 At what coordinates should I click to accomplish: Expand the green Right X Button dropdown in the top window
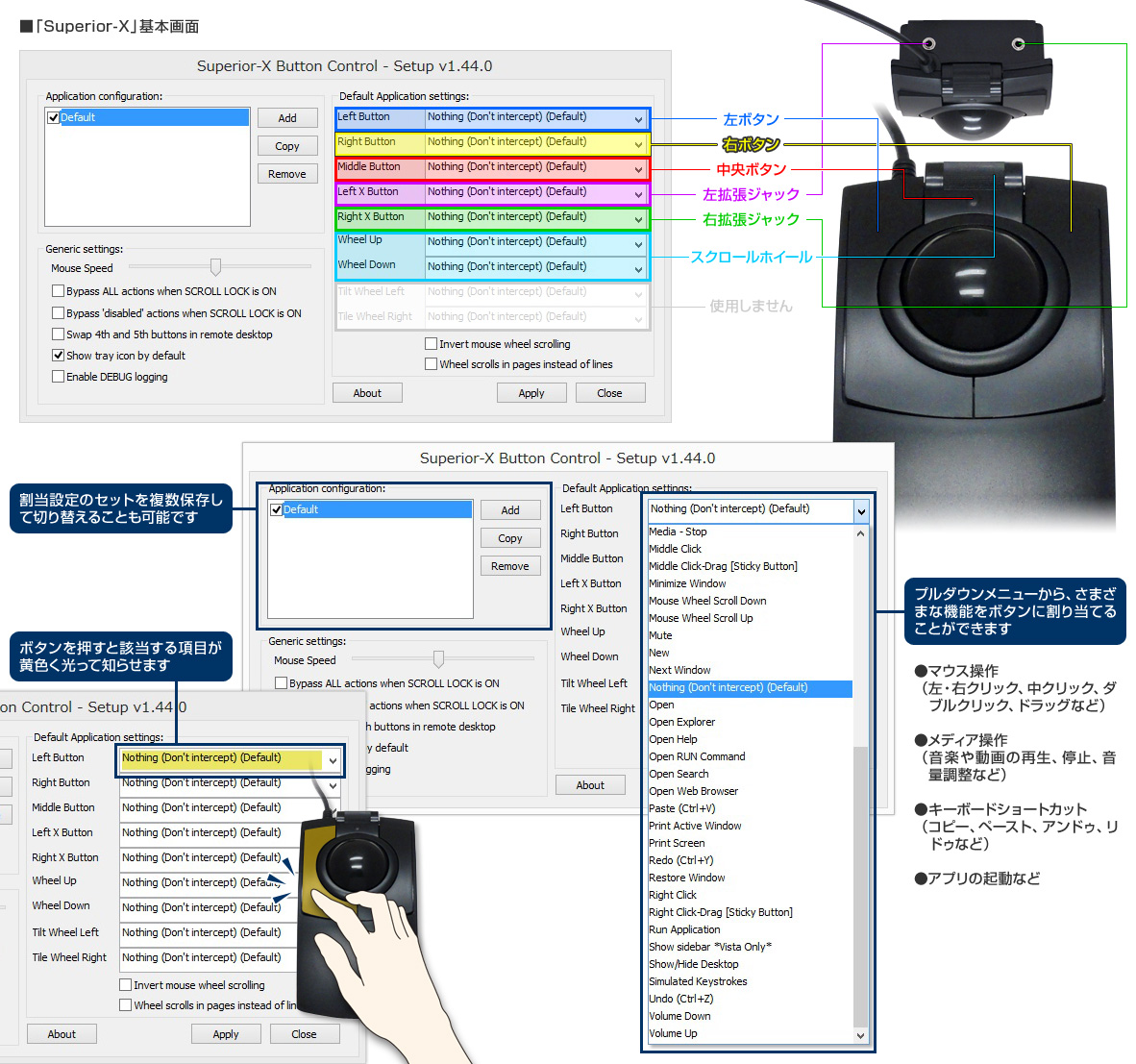pos(535,217)
